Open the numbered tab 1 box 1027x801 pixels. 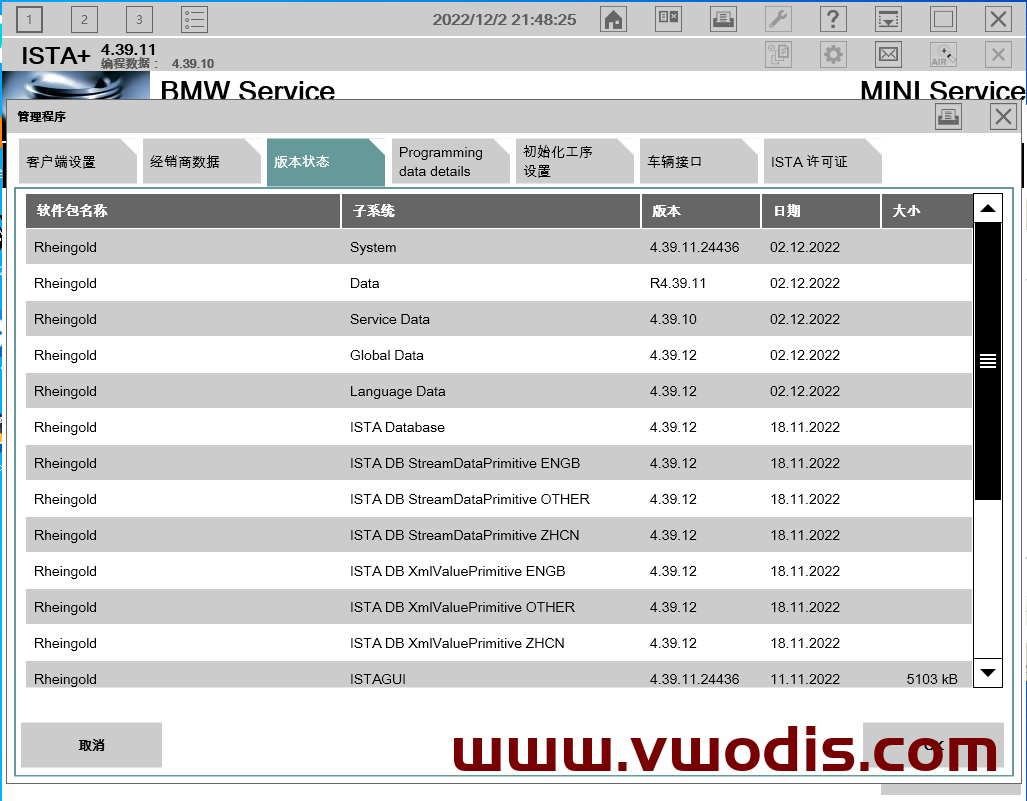click(x=29, y=19)
